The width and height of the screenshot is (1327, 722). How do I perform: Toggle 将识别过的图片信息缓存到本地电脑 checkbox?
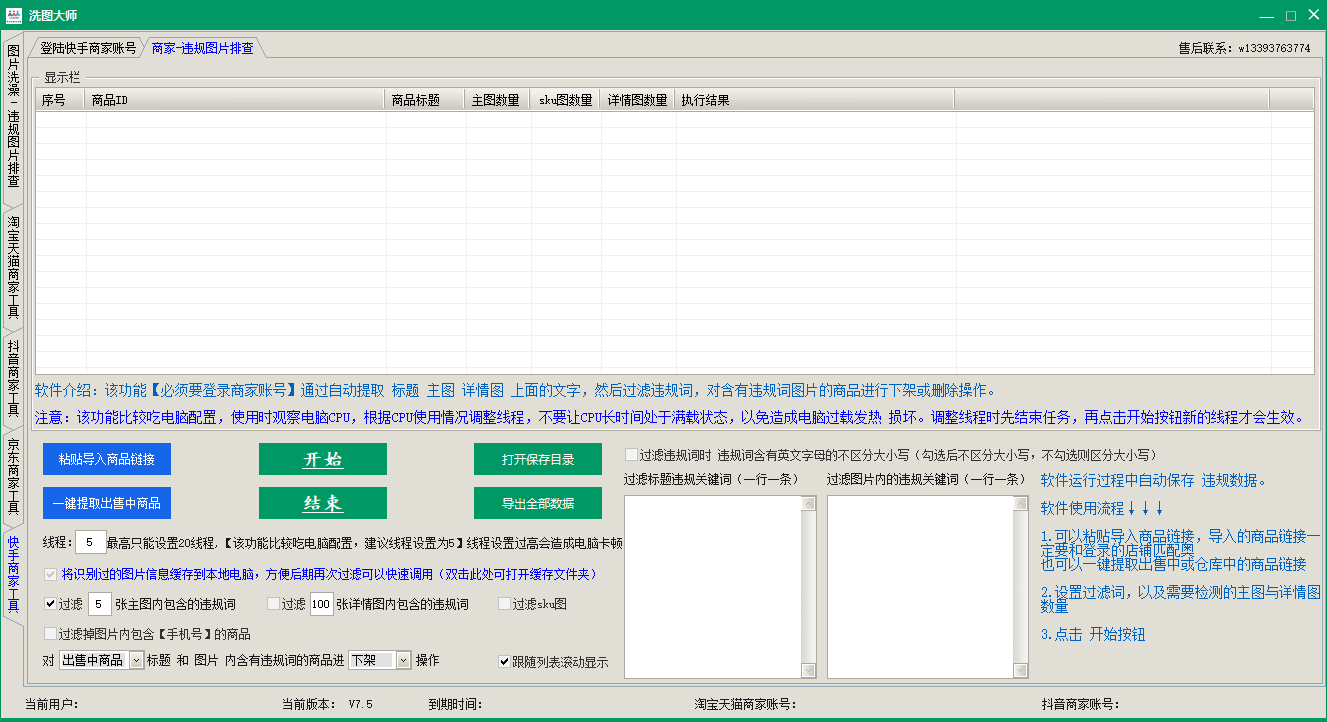[51, 575]
